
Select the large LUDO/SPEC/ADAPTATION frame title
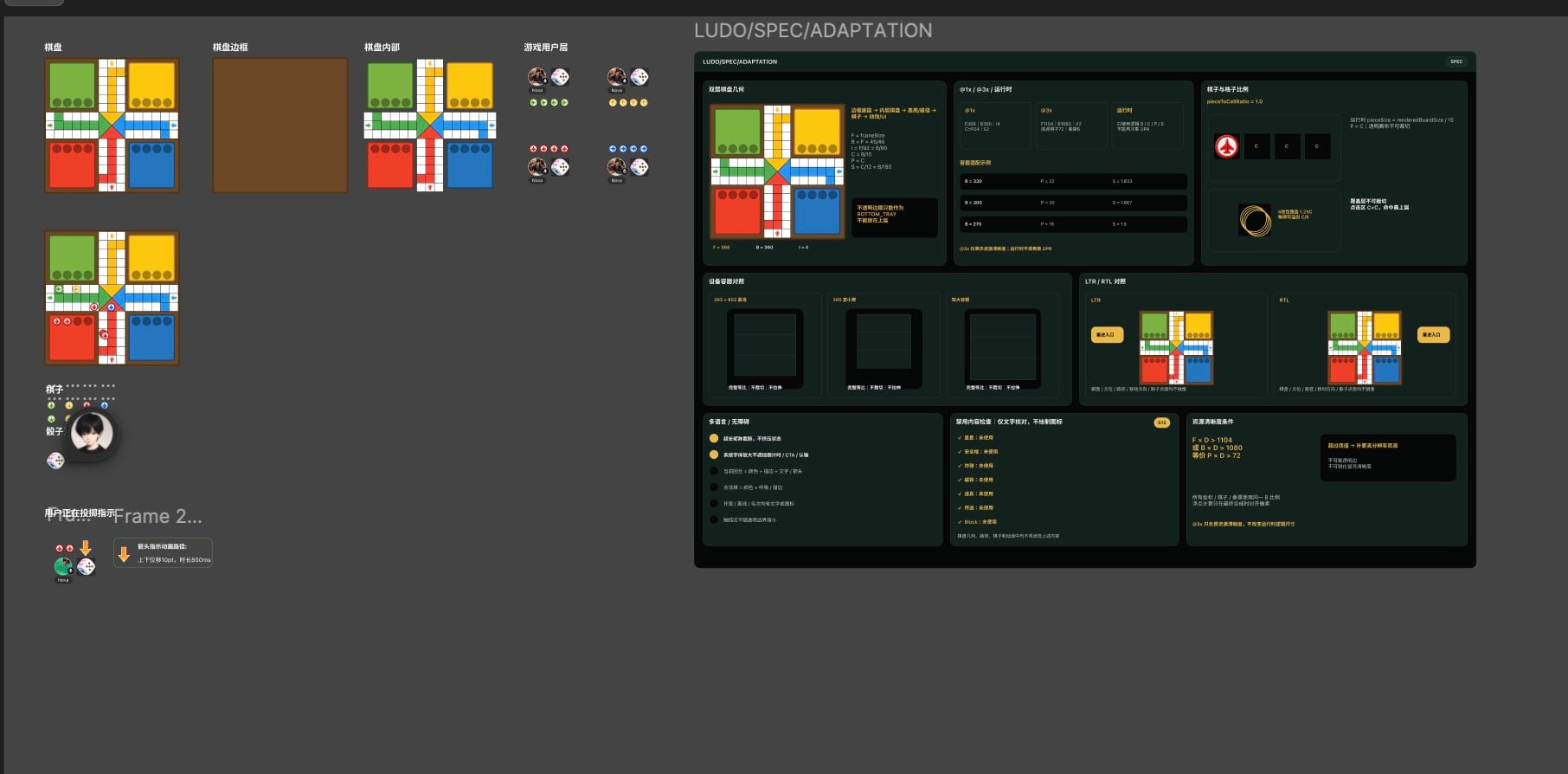pyautogui.click(x=813, y=30)
